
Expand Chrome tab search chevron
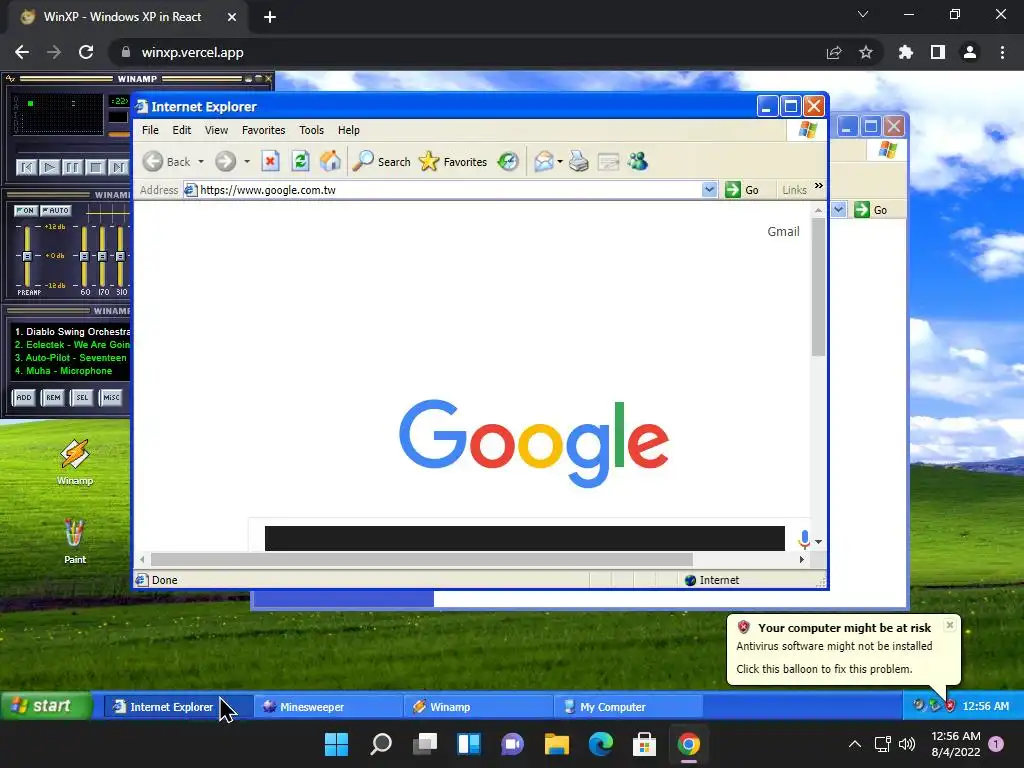click(863, 14)
